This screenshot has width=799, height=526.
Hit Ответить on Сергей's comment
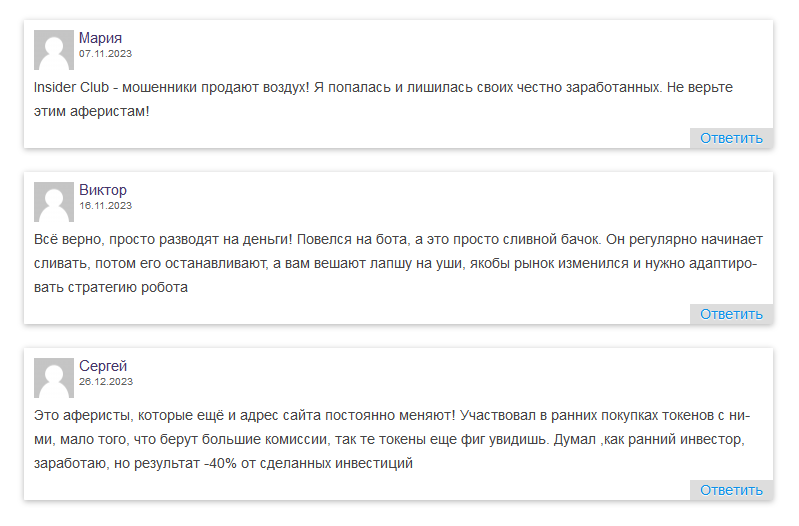point(731,490)
